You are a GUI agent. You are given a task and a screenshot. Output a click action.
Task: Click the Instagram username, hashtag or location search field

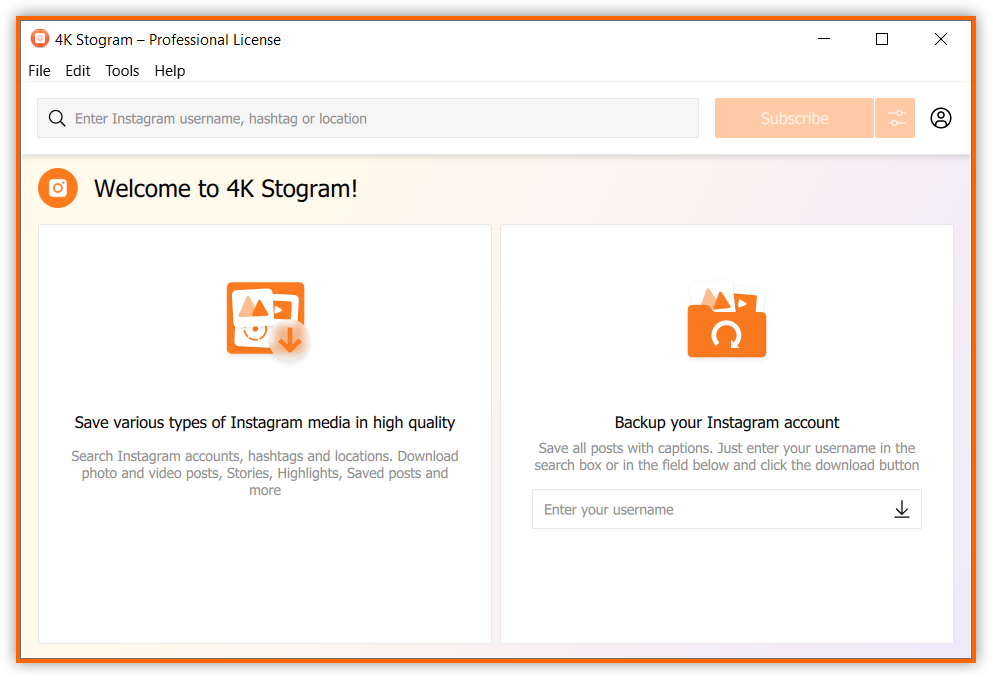[x=368, y=118]
